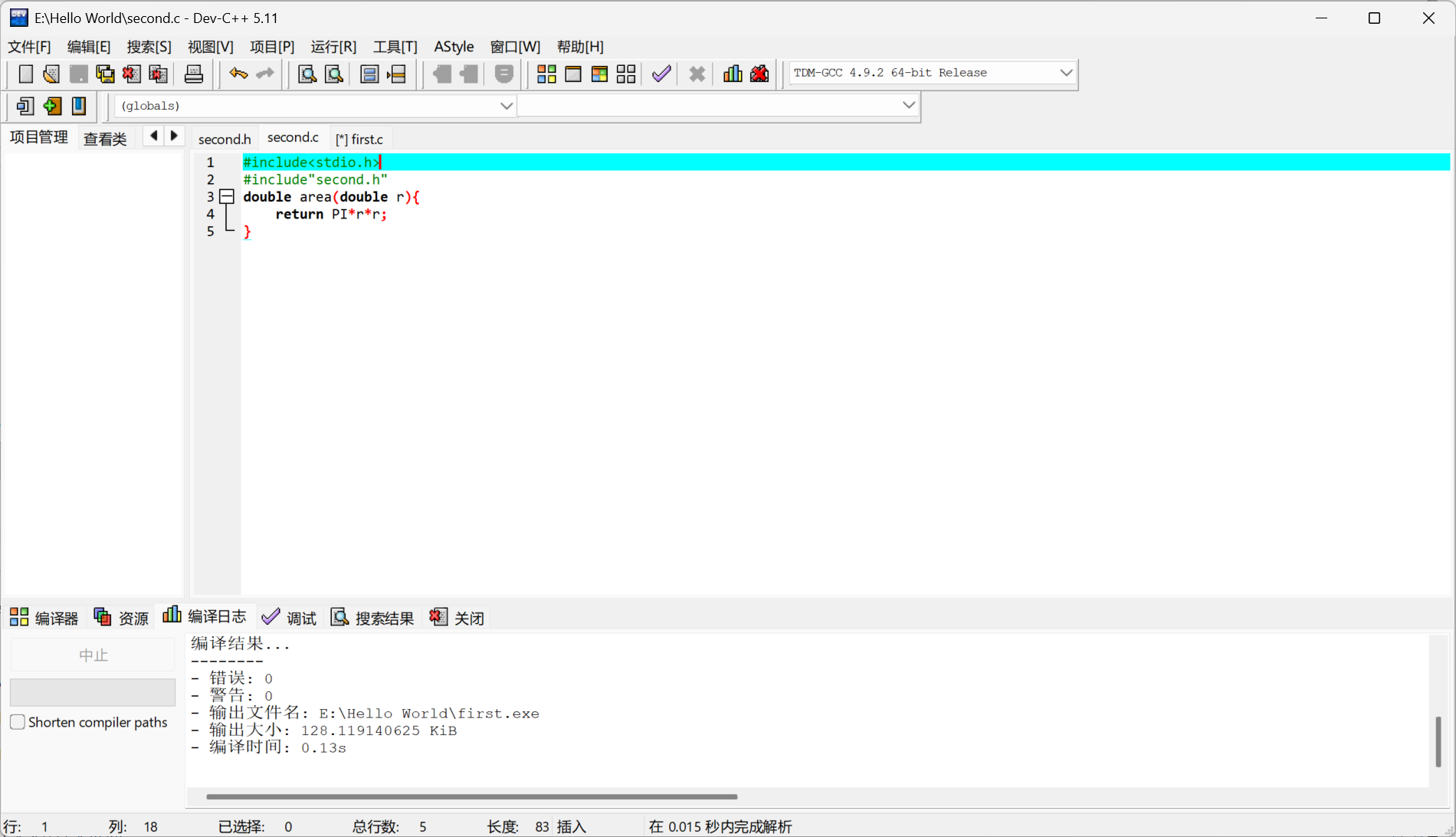Save all open files
The height and width of the screenshot is (837, 1456).
click(x=104, y=74)
